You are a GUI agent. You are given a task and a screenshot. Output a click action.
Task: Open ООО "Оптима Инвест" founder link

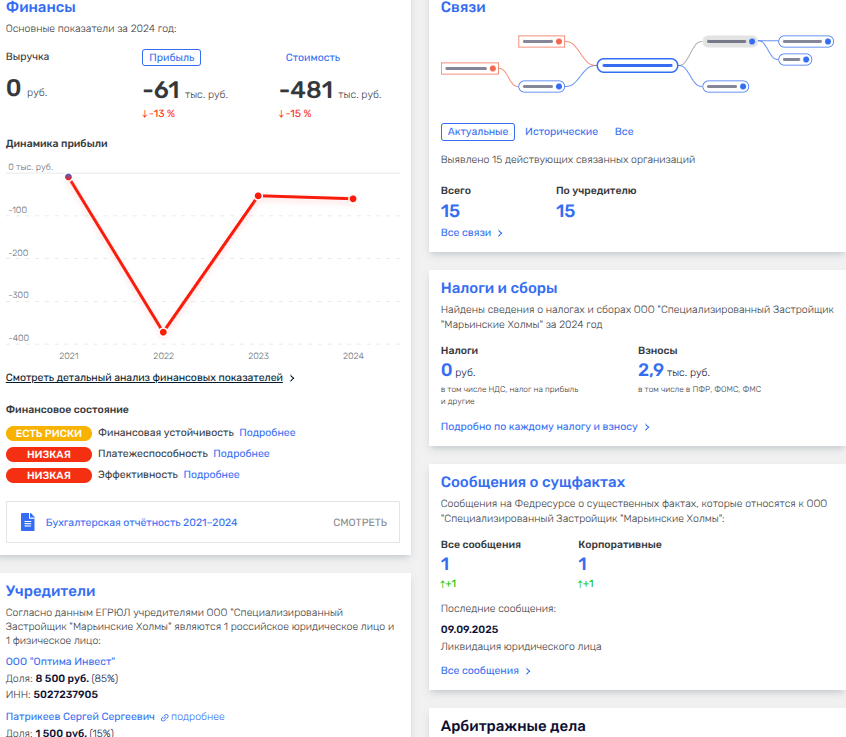click(x=61, y=661)
